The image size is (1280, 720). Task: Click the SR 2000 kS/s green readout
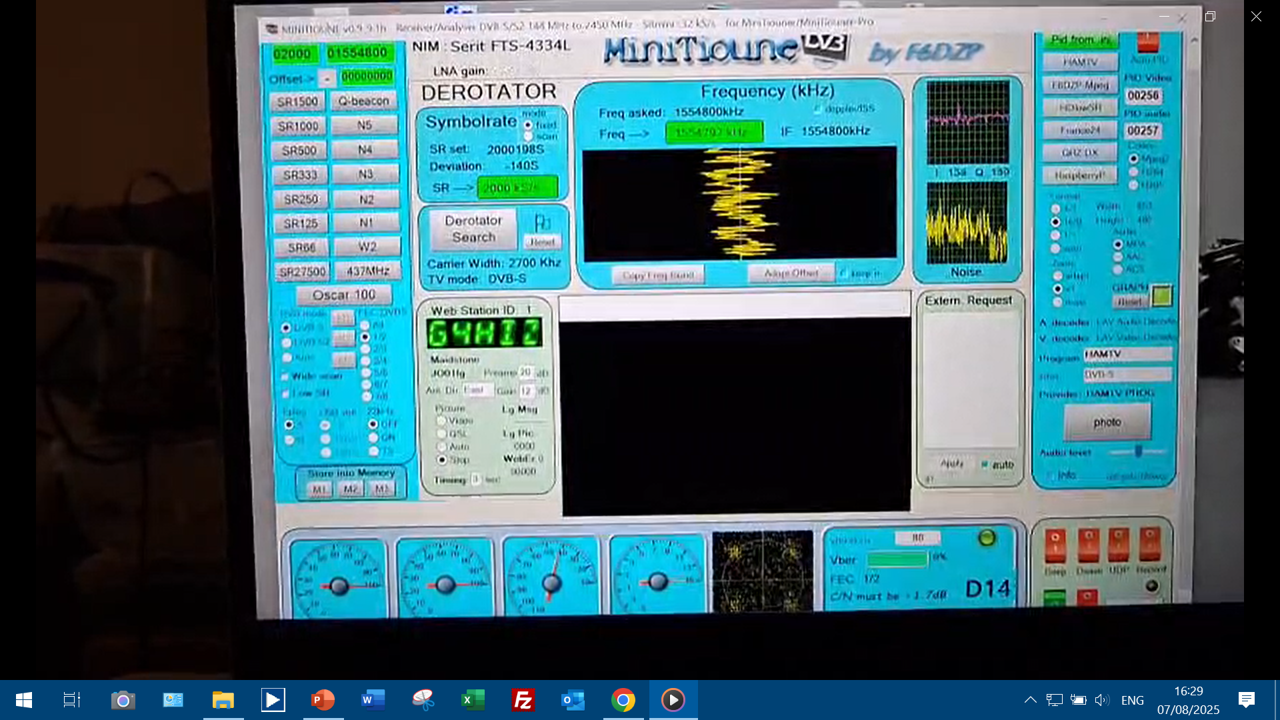pyautogui.click(x=517, y=188)
